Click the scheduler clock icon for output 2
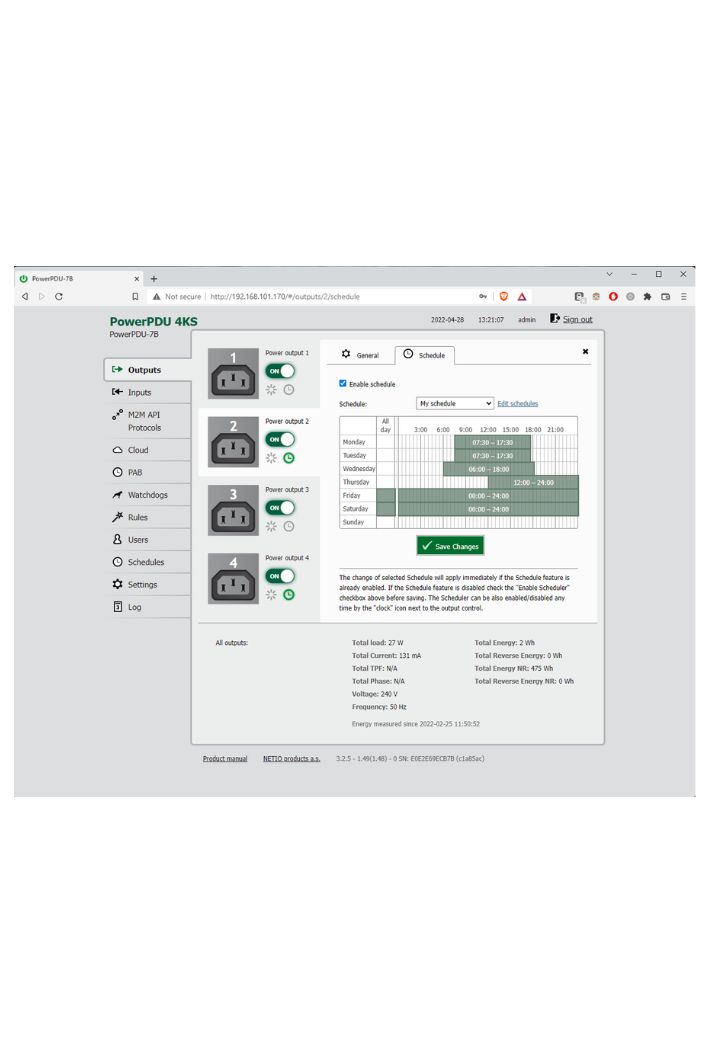Viewport: 709px width, 1063px height. (x=289, y=458)
